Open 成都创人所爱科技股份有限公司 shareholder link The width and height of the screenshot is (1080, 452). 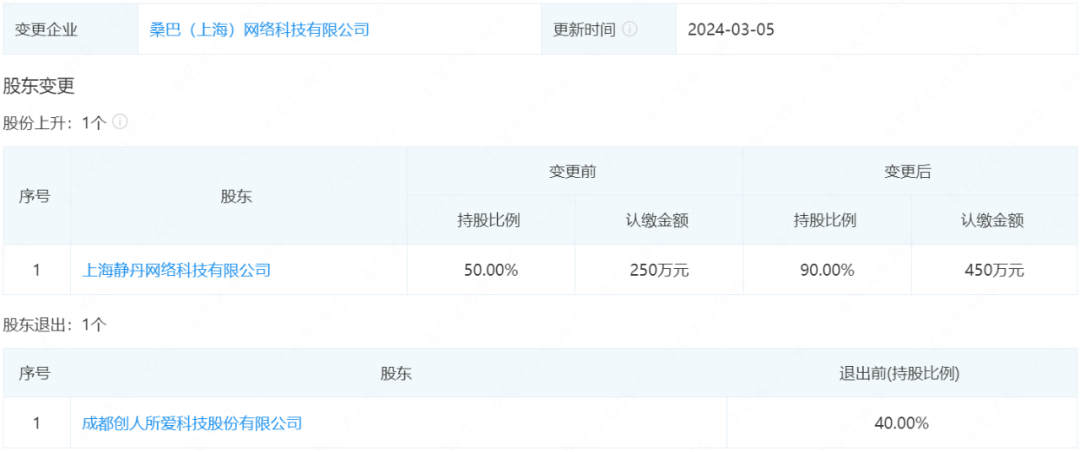click(x=191, y=422)
